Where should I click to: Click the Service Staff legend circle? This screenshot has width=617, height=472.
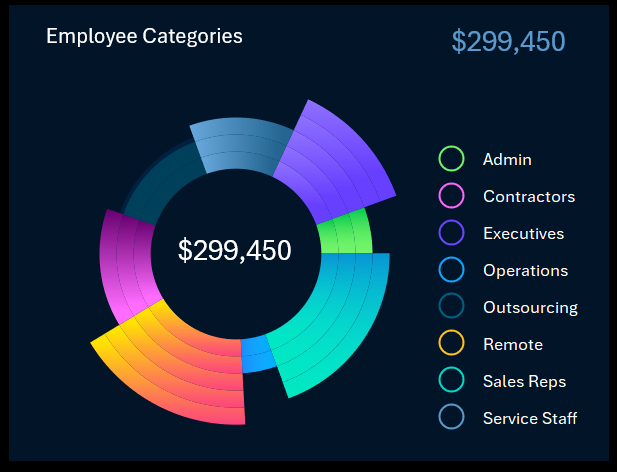point(451,418)
